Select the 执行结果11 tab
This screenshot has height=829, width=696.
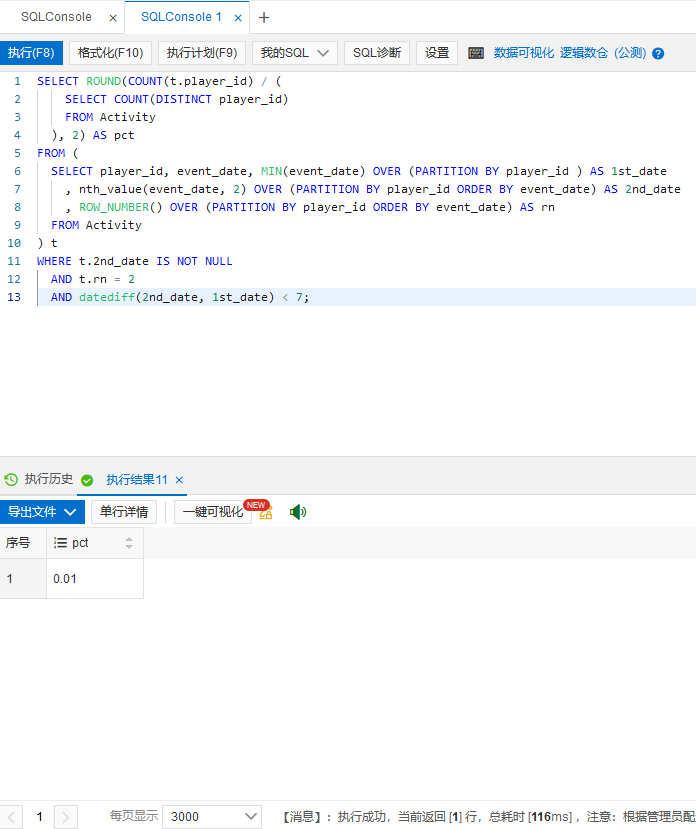(x=137, y=480)
